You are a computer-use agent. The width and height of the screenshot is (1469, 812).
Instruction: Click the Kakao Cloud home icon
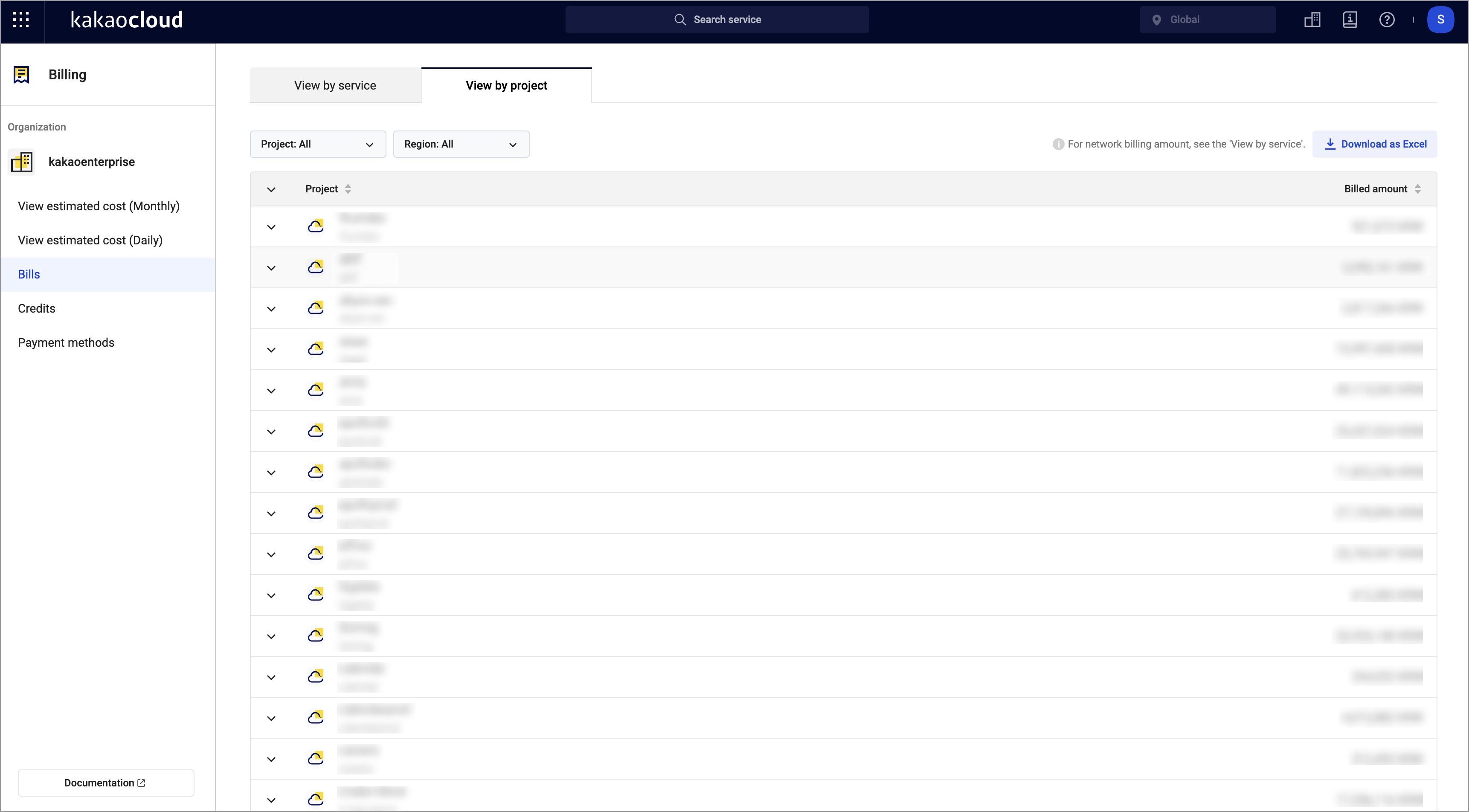(x=128, y=20)
